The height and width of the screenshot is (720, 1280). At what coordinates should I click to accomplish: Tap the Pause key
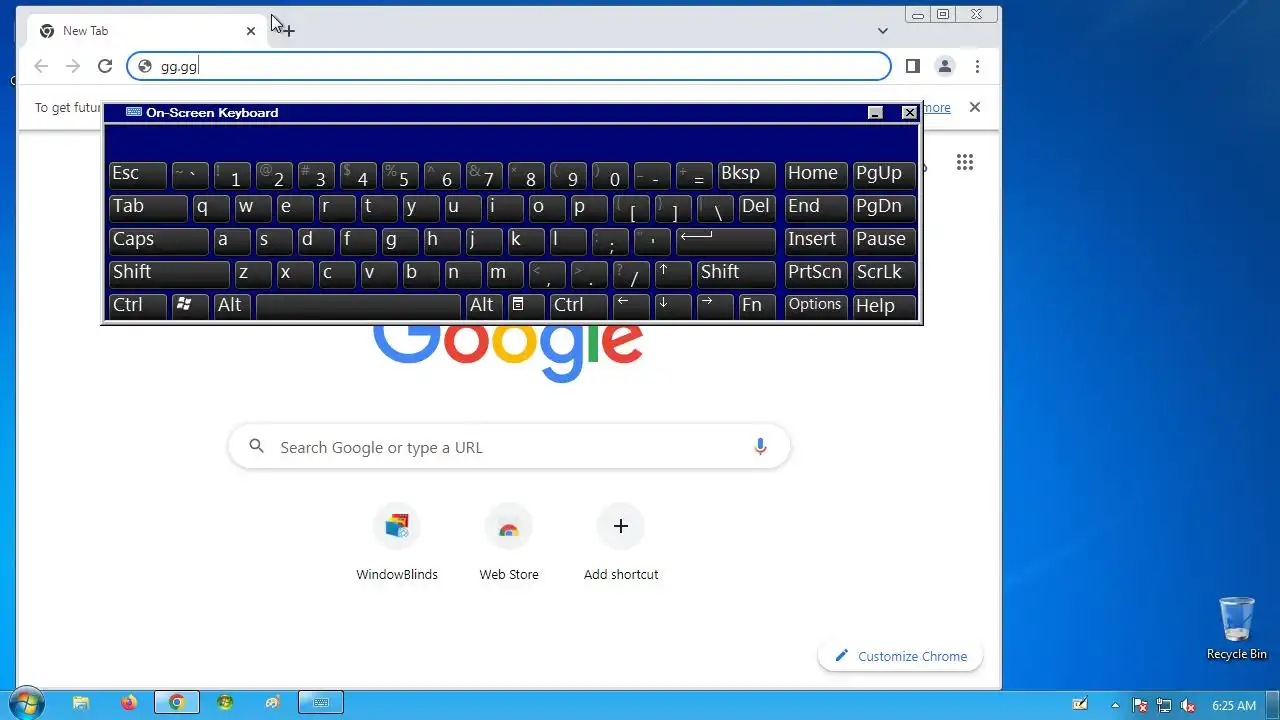(884, 241)
